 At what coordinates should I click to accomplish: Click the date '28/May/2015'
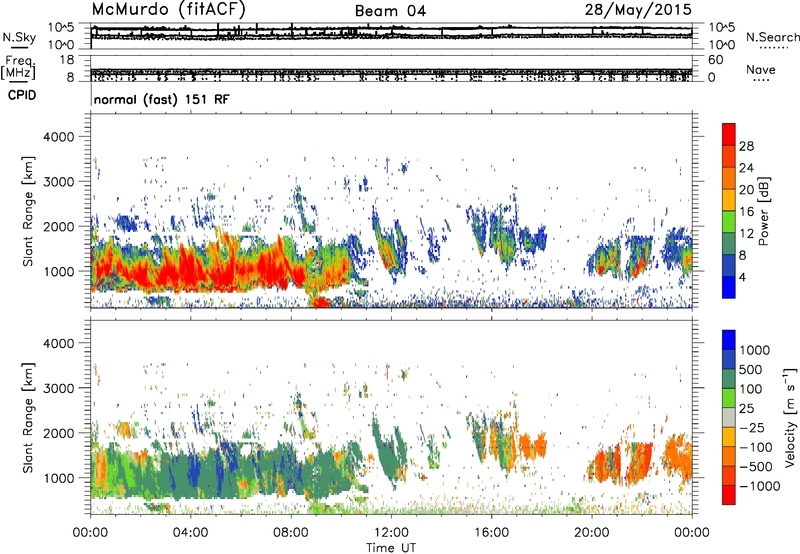(x=638, y=9)
